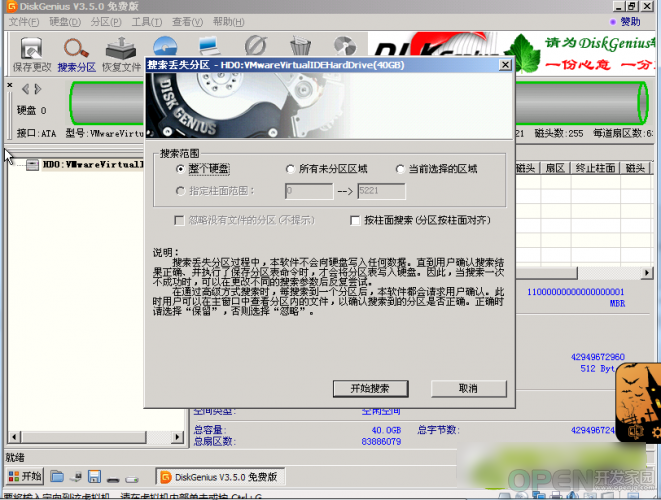The height and width of the screenshot is (500, 661).
Task: Click the Sector (扇区) column header
Action: 555,168
